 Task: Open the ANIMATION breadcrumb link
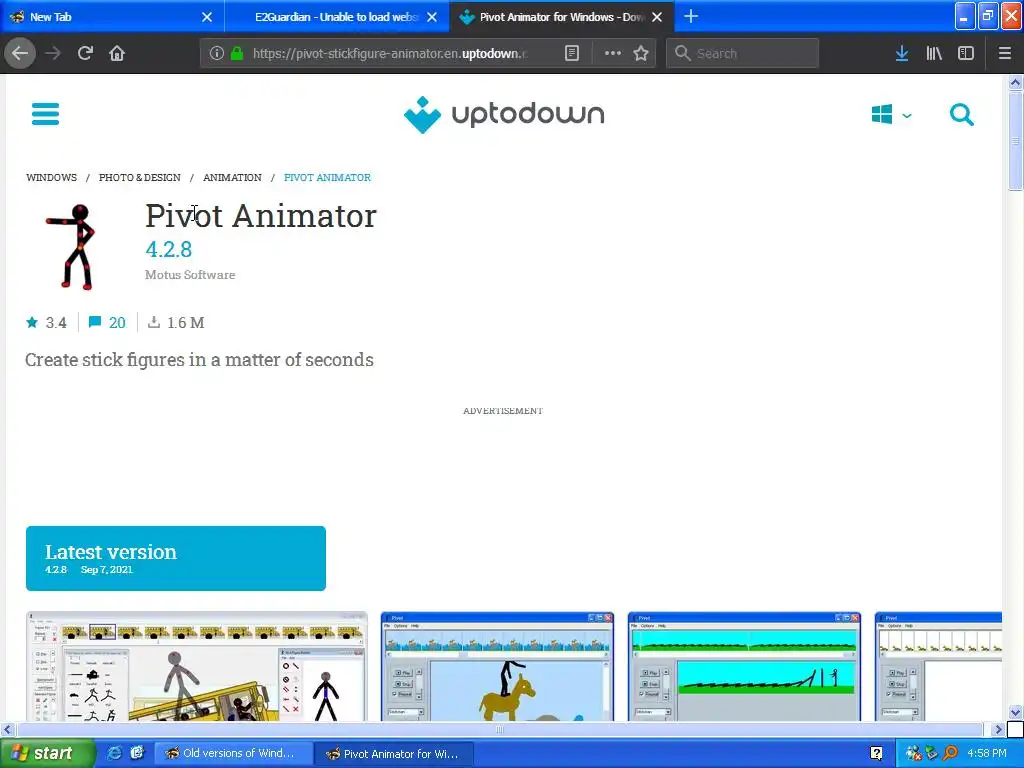[232, 178]
